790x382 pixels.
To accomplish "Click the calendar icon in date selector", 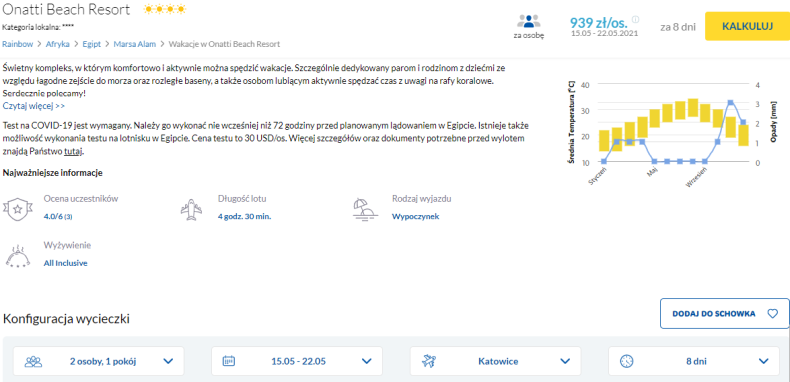I will (x=229, y=361).
